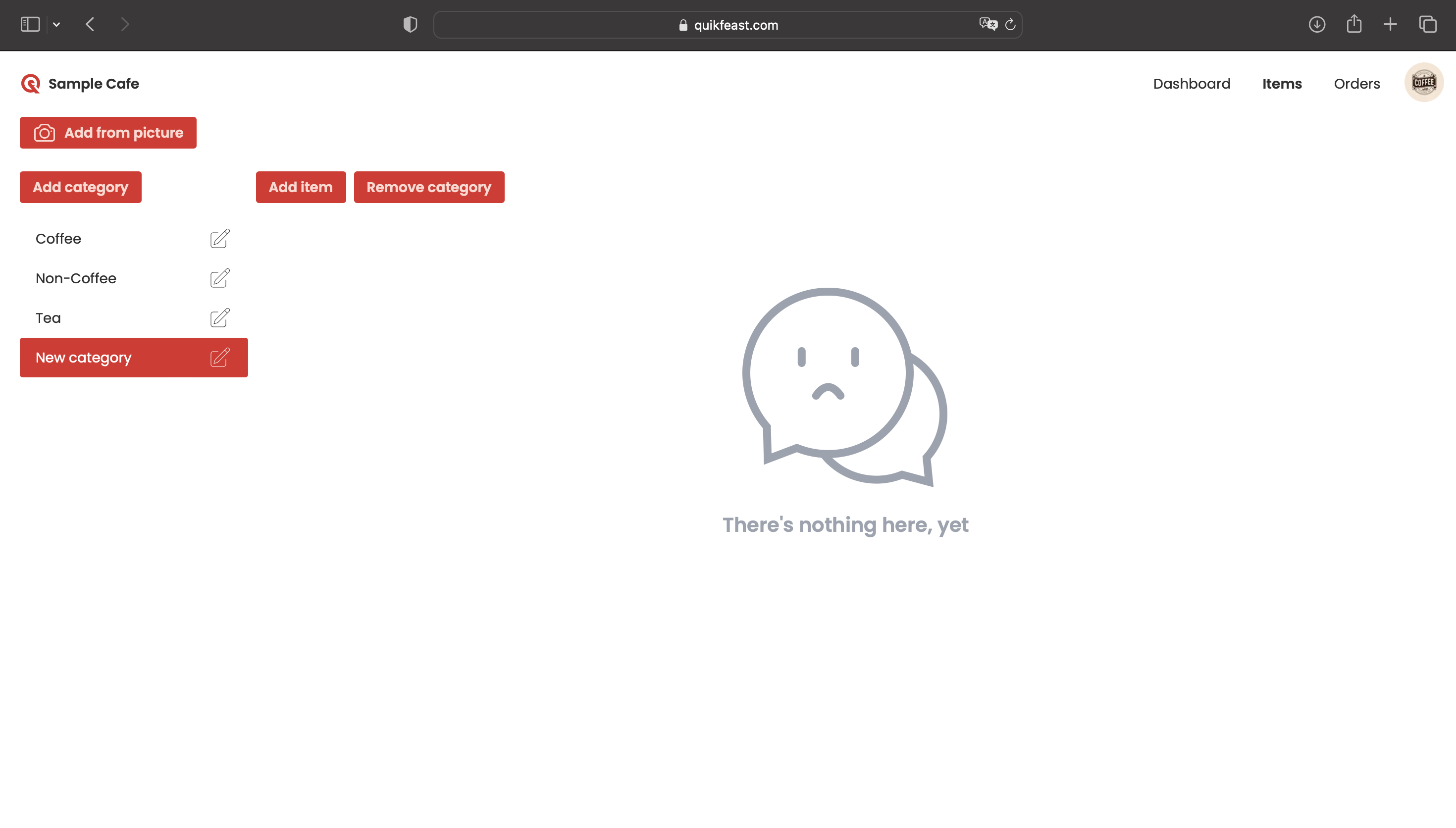1456x828 pixels.
Task: Select the Coffee category
Action: coord(58,238)
